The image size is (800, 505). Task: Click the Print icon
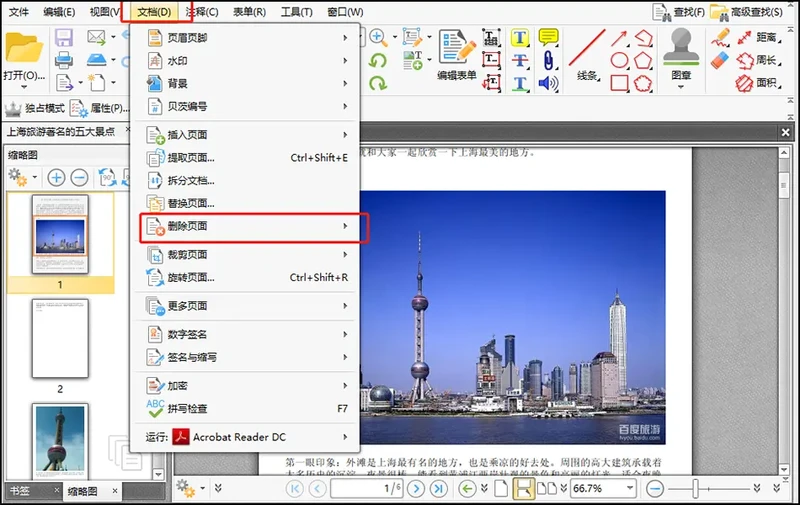(64, 60)
